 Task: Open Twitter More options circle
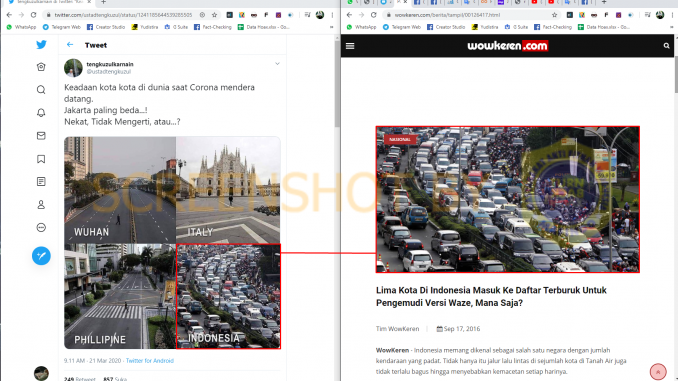coord(41,227)
